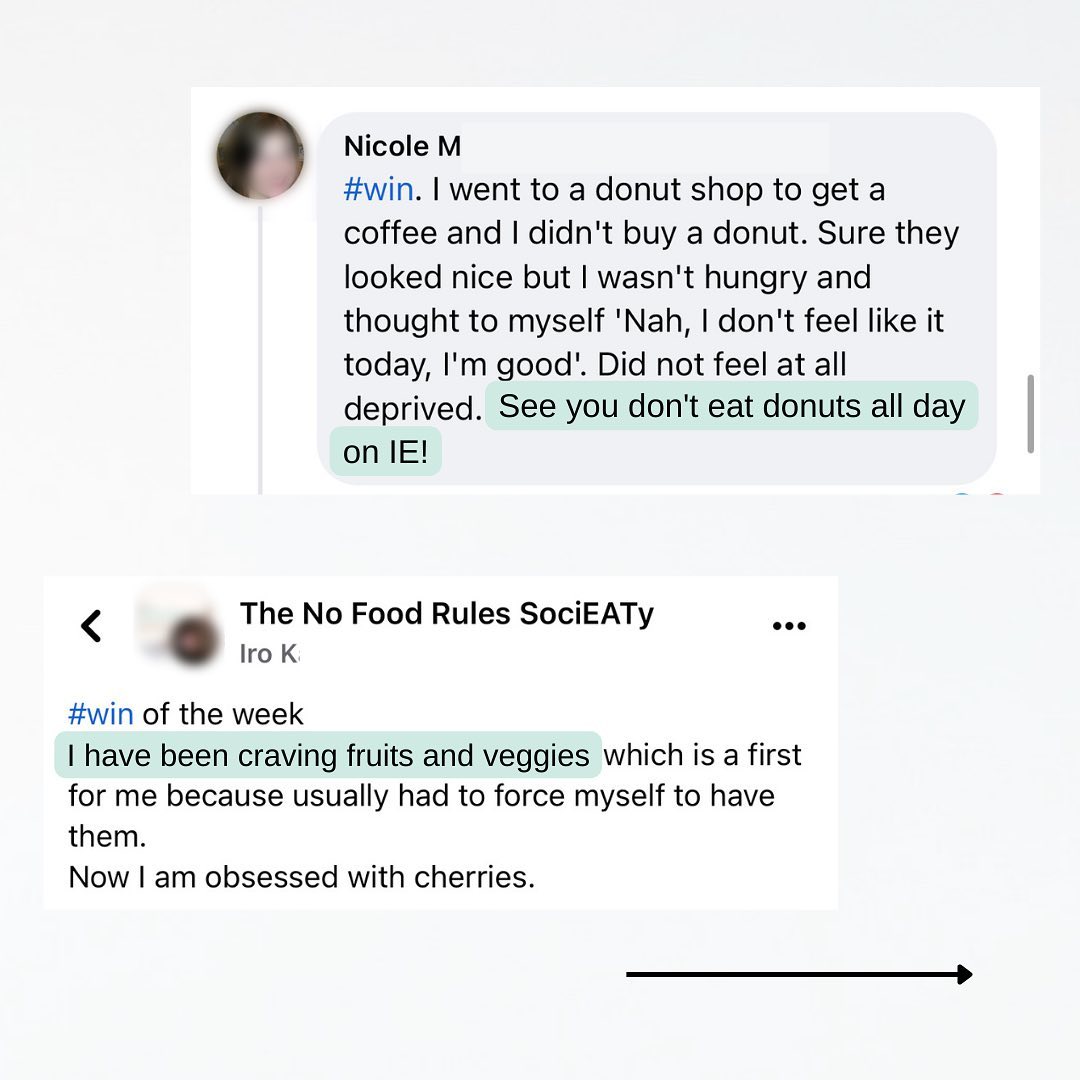
Task: Open the Iro K author name
Action: point(268,654)
